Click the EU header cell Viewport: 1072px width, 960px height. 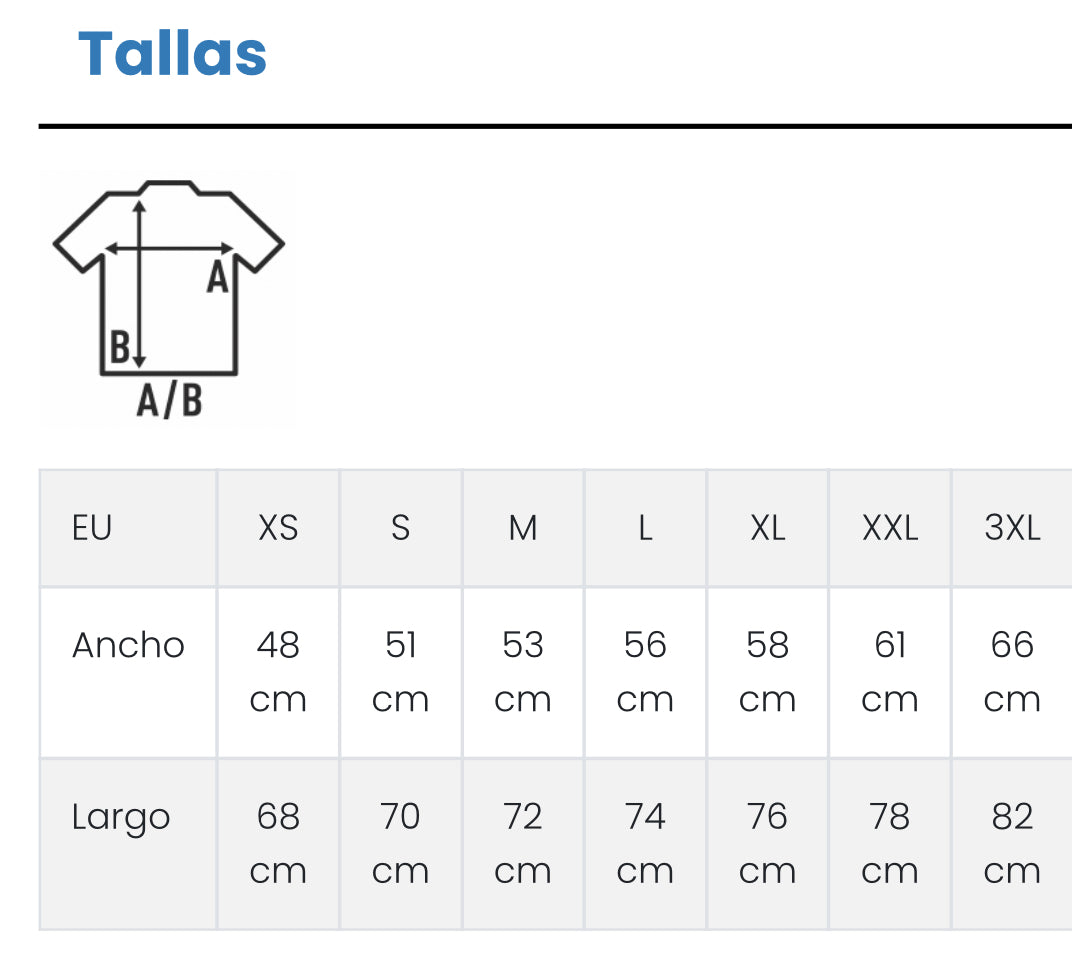92,528
